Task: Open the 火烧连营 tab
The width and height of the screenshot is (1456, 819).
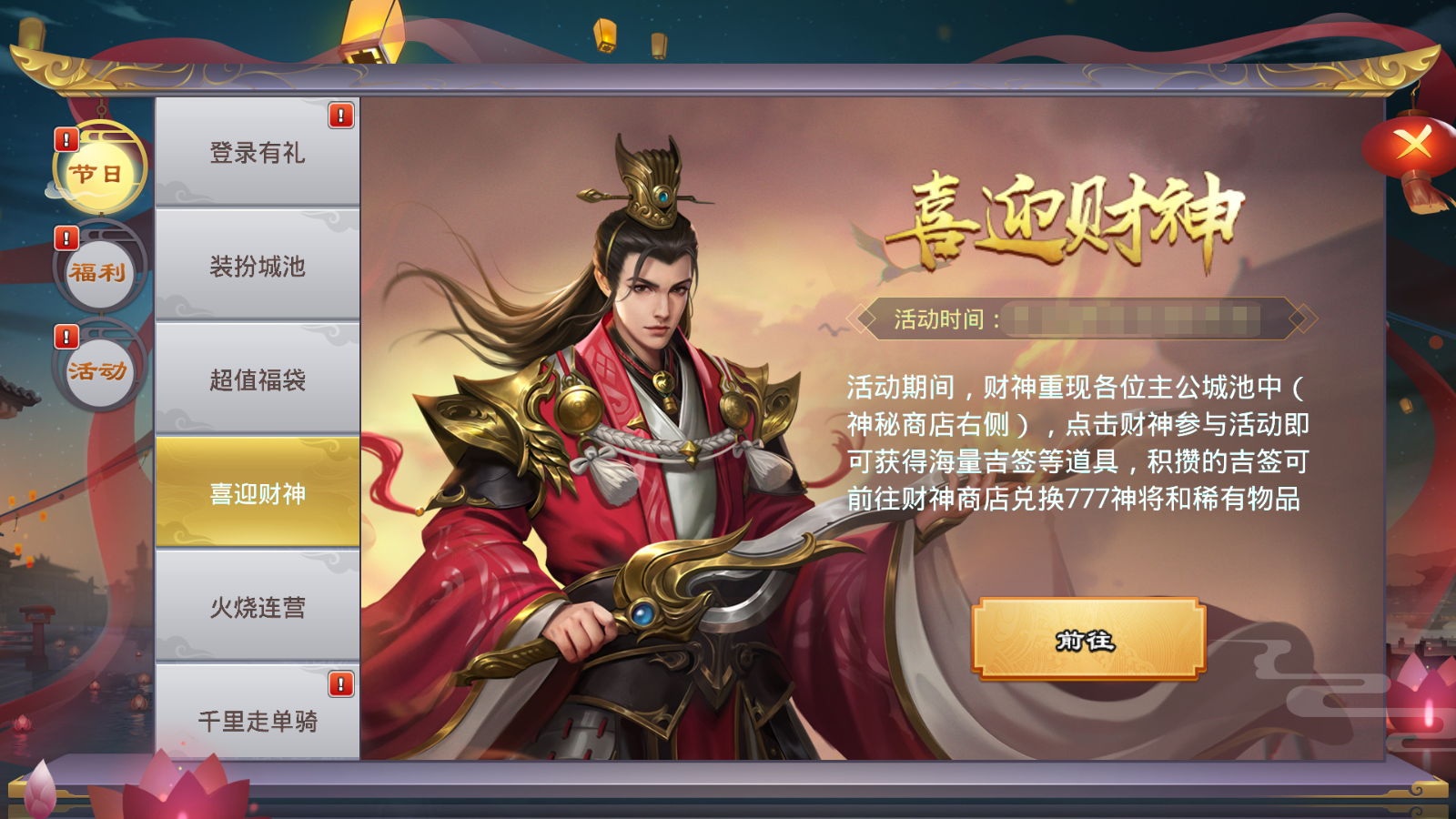Action: coord(258,606)
